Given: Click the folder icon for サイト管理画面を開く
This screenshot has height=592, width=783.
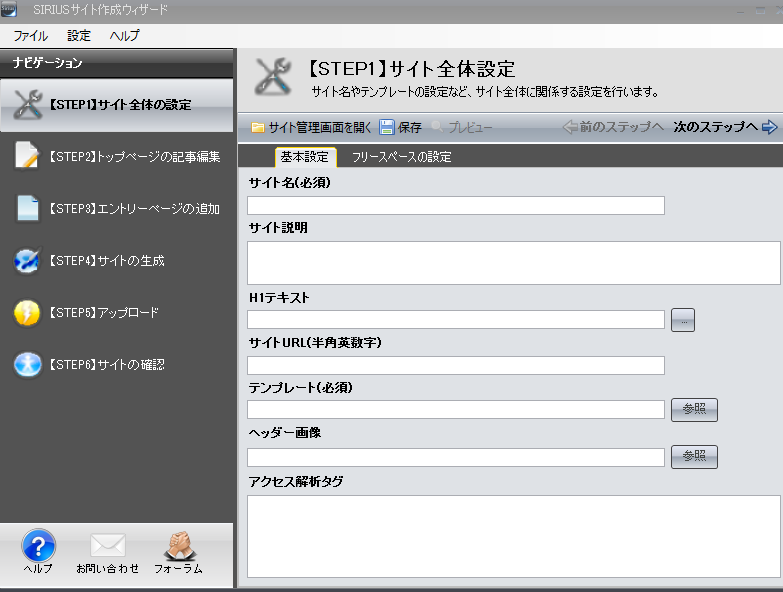Looking at the screenshot, I should click(x=258, y=128).
